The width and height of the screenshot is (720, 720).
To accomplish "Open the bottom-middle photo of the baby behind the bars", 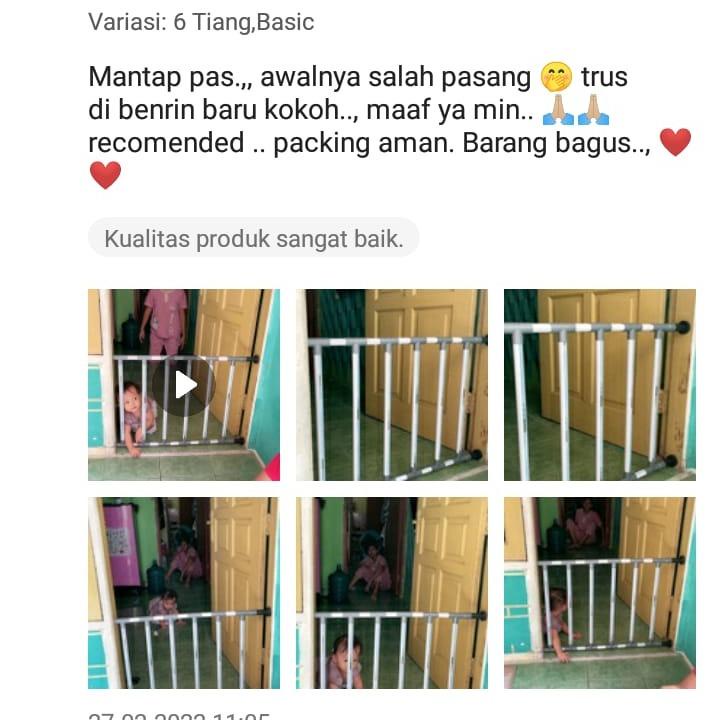I will pyautogui.click(x=392, y=593).
